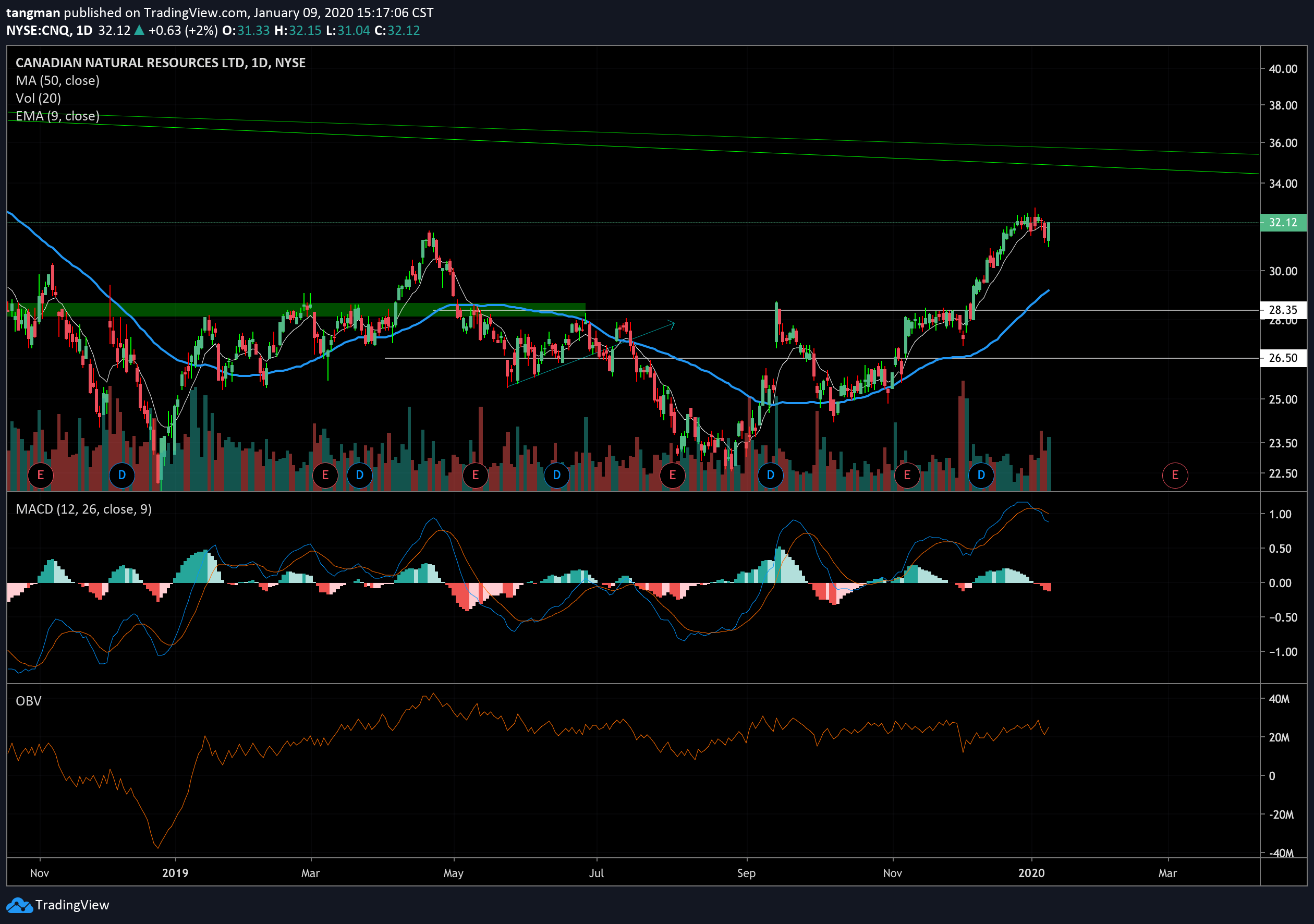This screenshot has width=1314, height=924.
Task: Click the -20M OBV scale label
Action: click(1281, 814)
